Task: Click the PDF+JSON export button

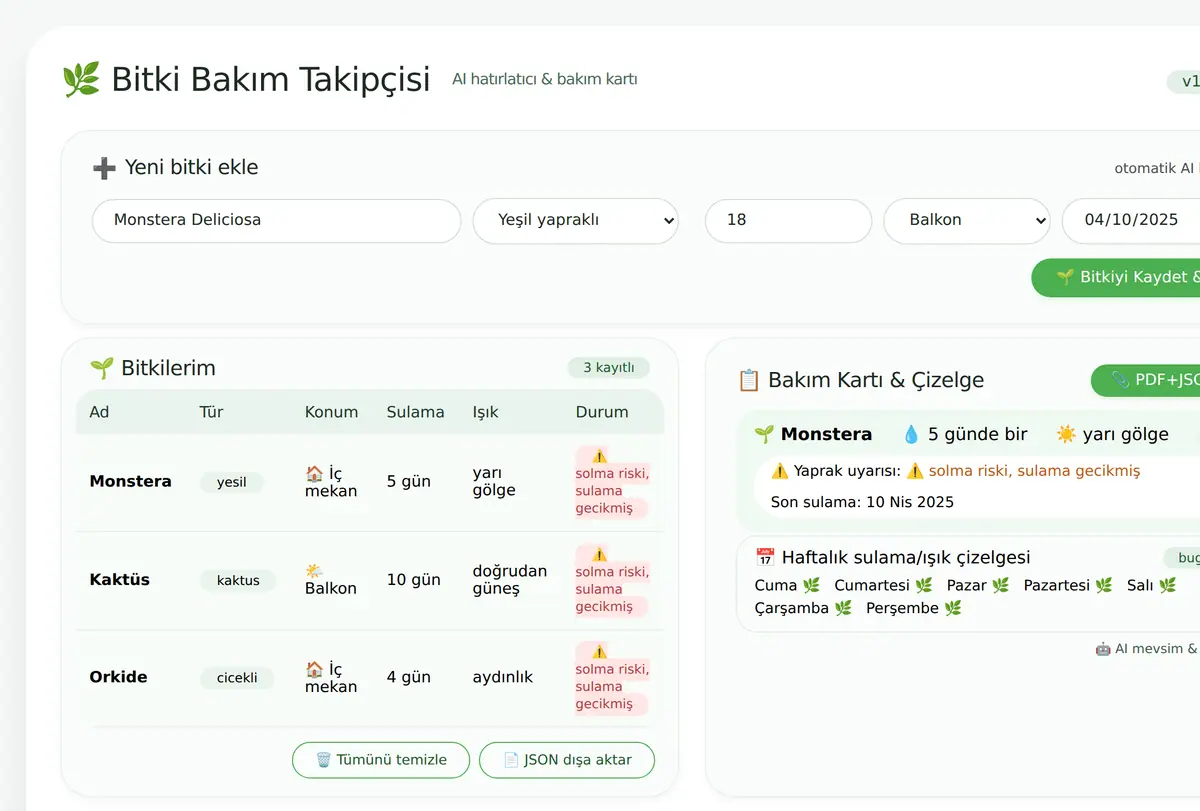Action: (x=1146, y=380)
